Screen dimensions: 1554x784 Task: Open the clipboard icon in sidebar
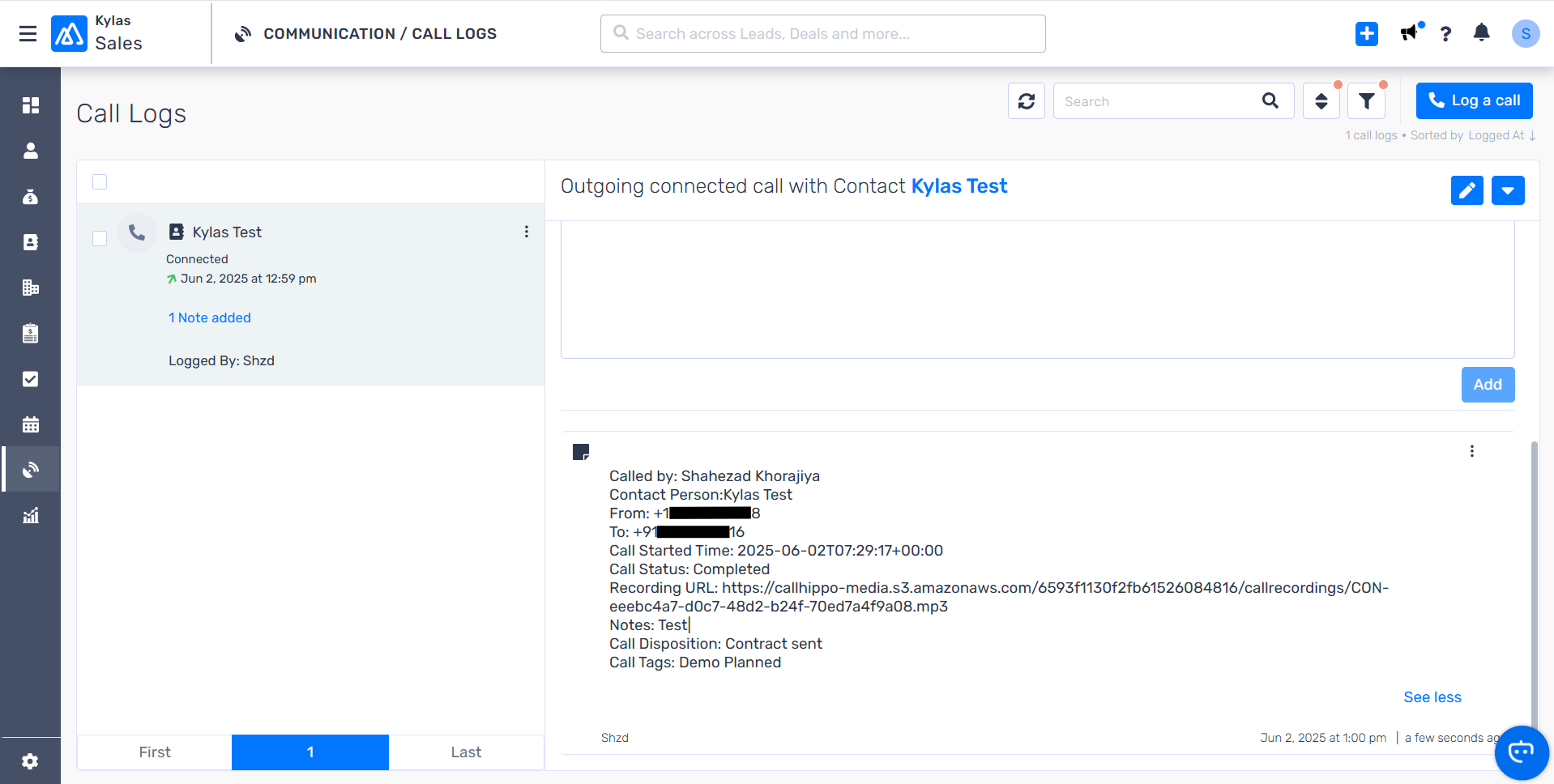[31, 333]
